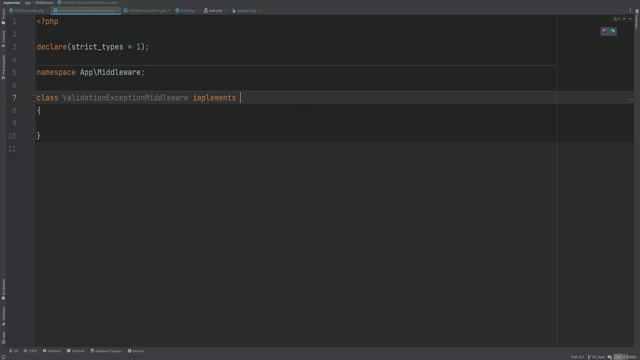Open the Services tool window
The height and width of the screenshot is (360, 640).
point(136,351)
